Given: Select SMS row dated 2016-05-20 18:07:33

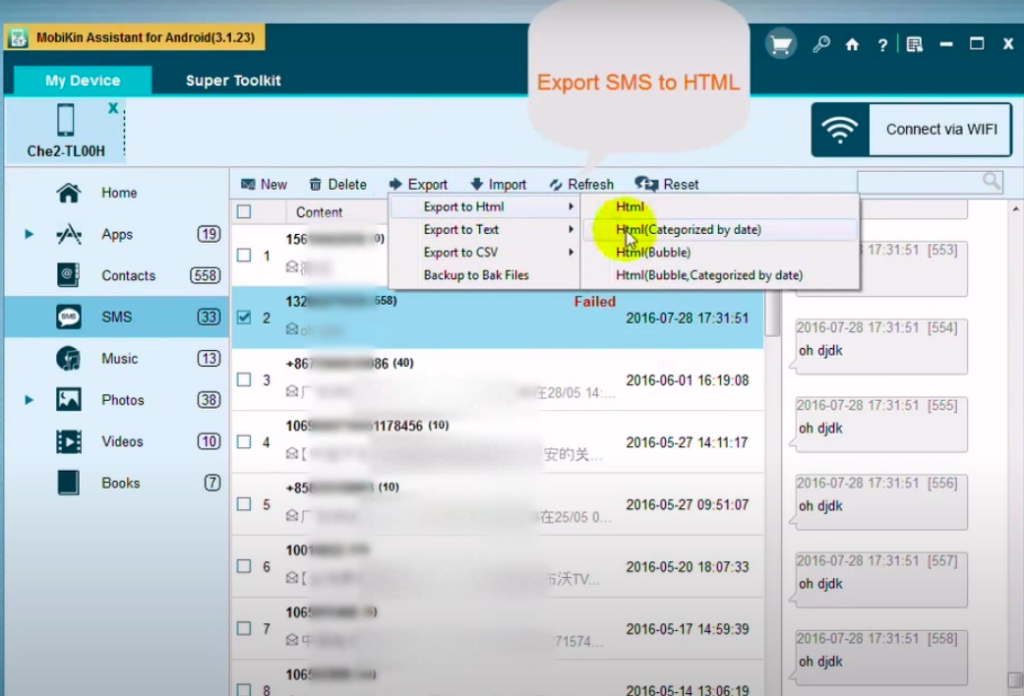Looking at the screenshot, I should pyautogui.click(x=498, y=566).
